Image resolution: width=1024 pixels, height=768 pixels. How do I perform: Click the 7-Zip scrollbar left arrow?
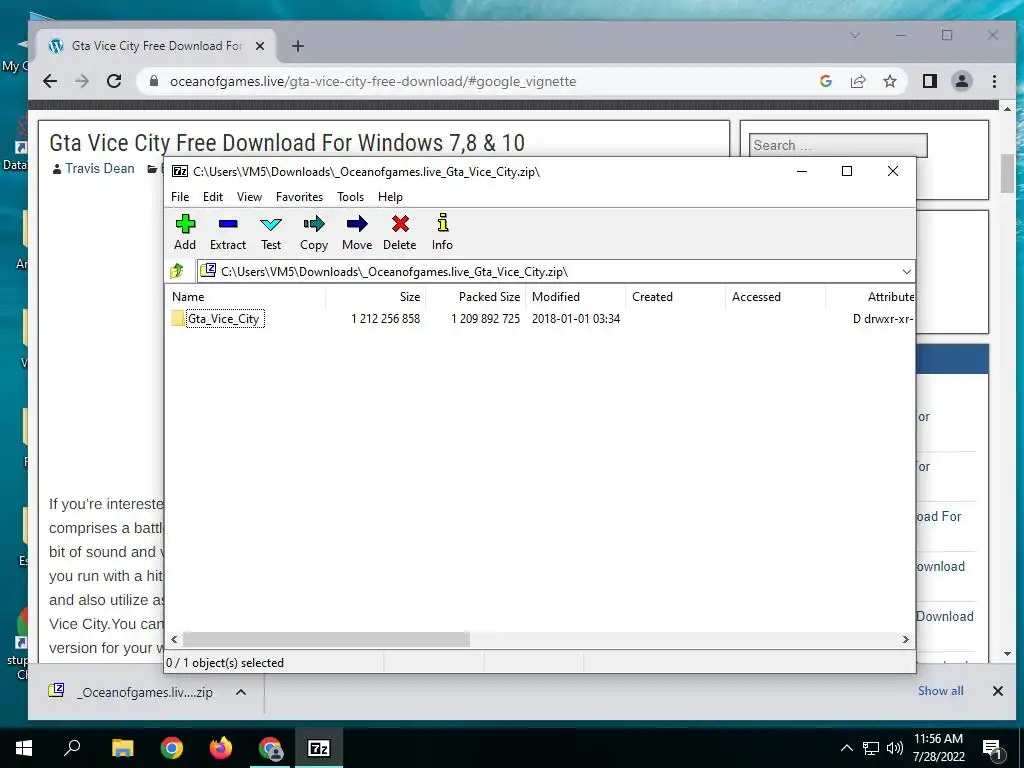point(174,639)
